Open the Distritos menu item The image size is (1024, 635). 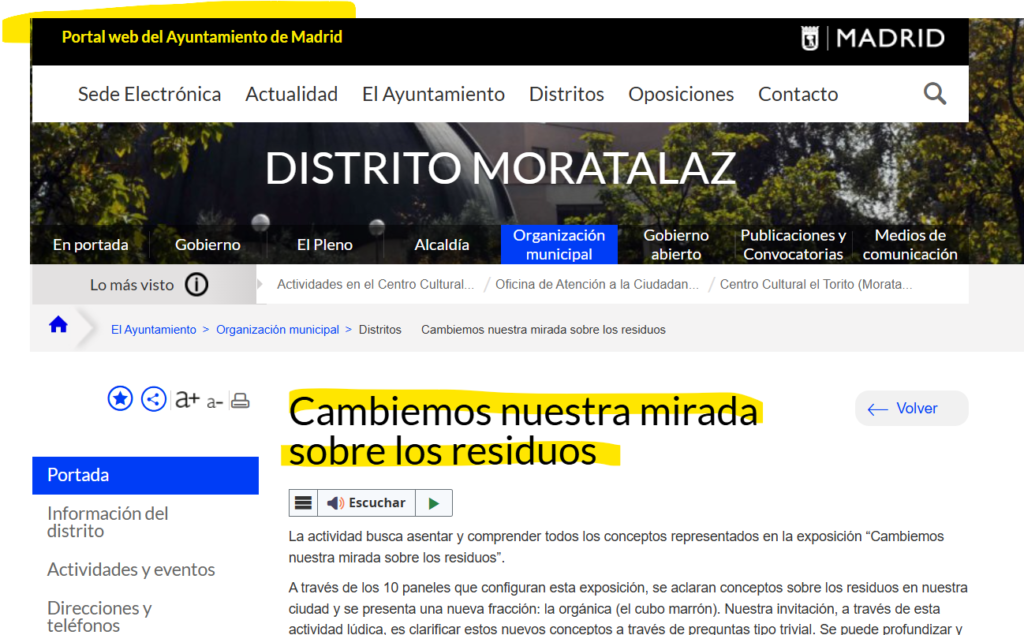tap(566, 93)
